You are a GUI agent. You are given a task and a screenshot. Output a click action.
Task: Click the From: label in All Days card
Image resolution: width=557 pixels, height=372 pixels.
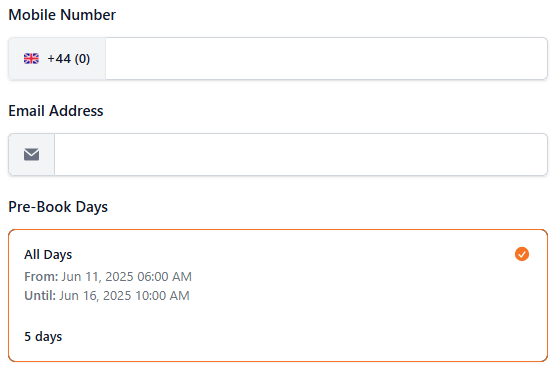pyautogui.click(x=41, y=276)
